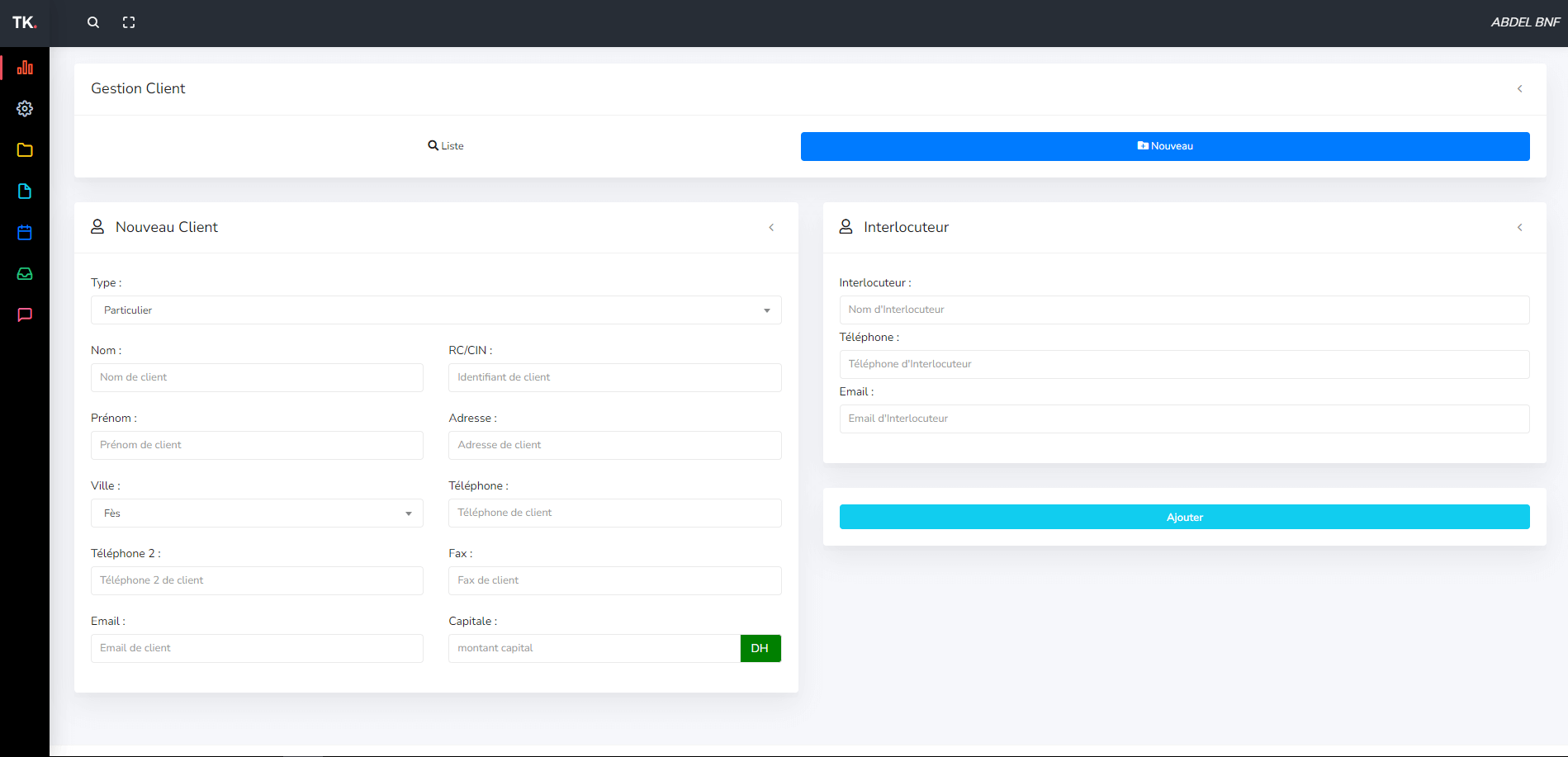Focus the Prénom de client field
This screenshot has height=757, width=1568.
pyautogui.click(x=257, y=445)
